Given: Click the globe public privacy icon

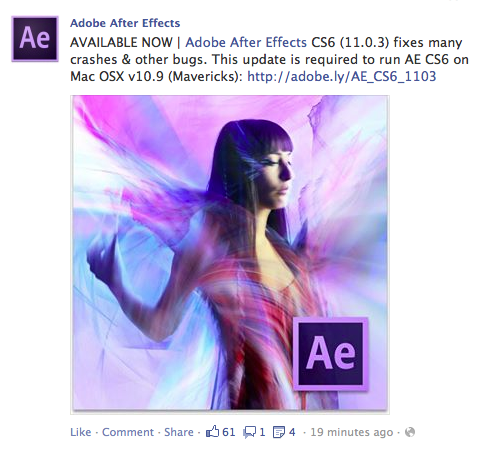Looking at the screenshot, I should tap(410, 432).
